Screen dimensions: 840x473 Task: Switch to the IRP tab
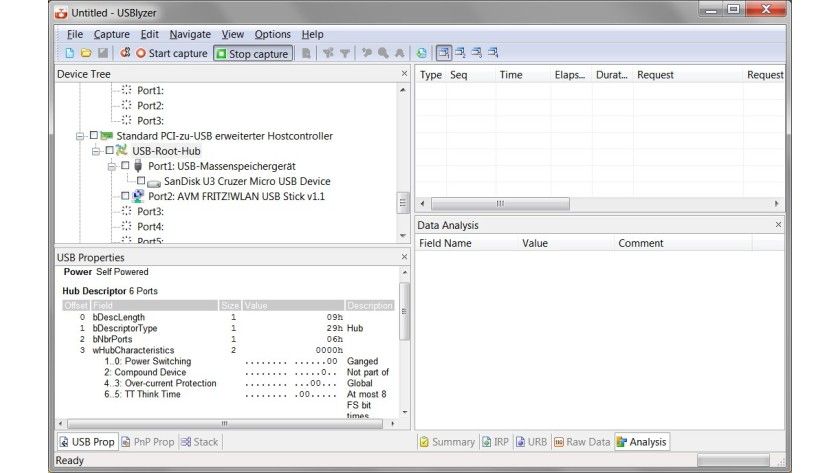tap(496, 442)
